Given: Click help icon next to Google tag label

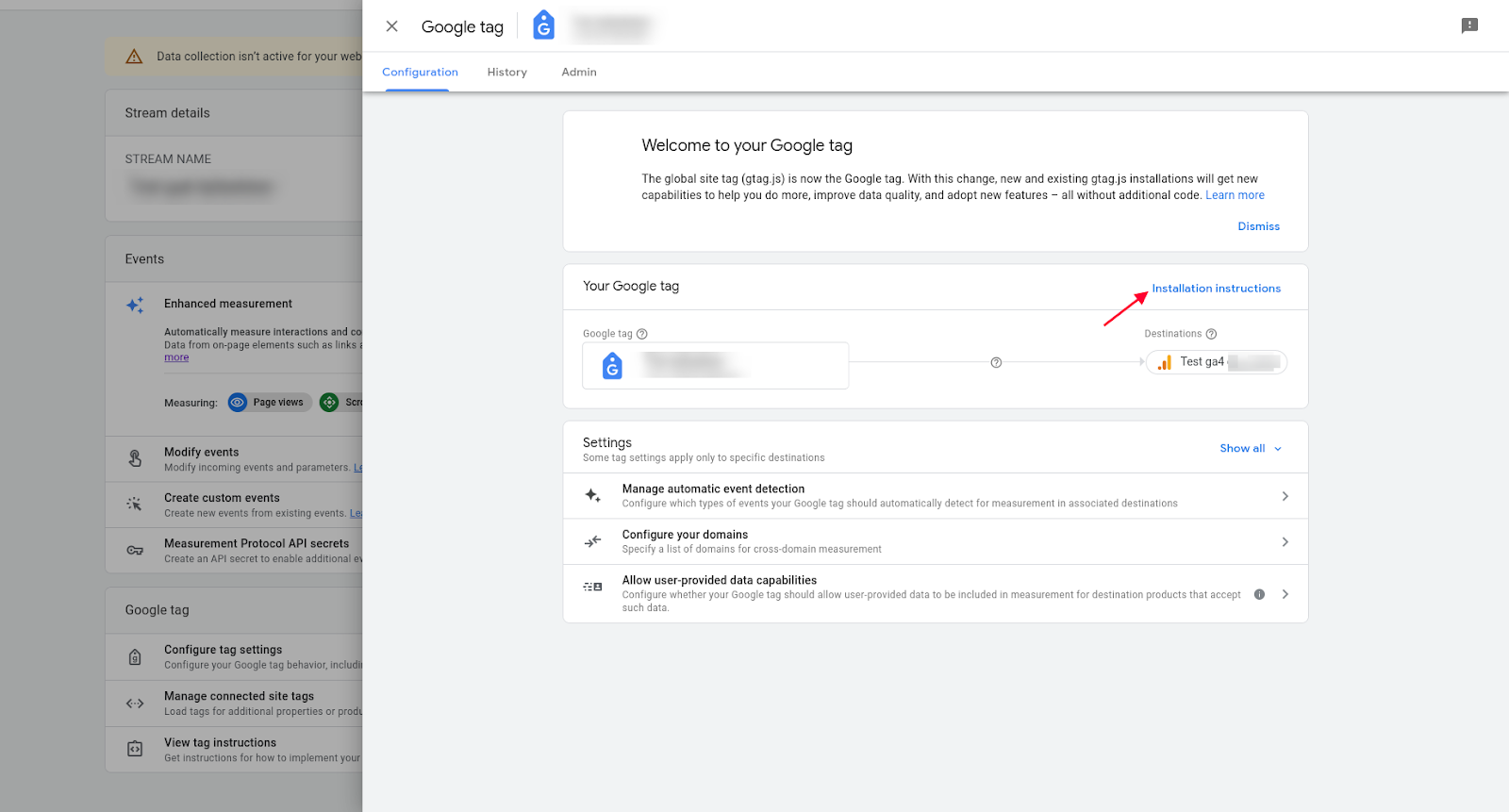Looking at the screenshot, I should (642, 334).
